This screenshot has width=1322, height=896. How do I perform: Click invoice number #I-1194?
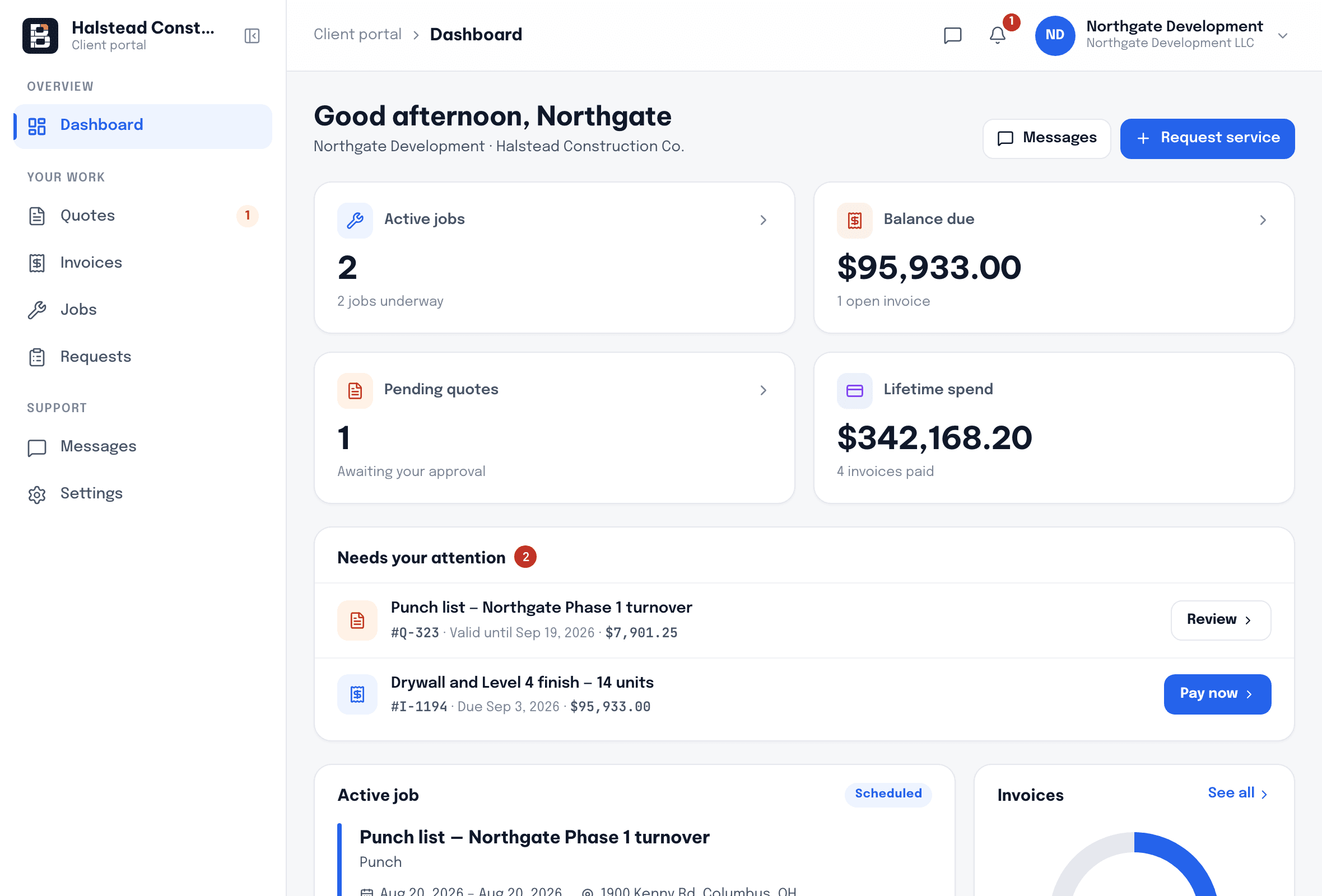click(x=418, y=707)
